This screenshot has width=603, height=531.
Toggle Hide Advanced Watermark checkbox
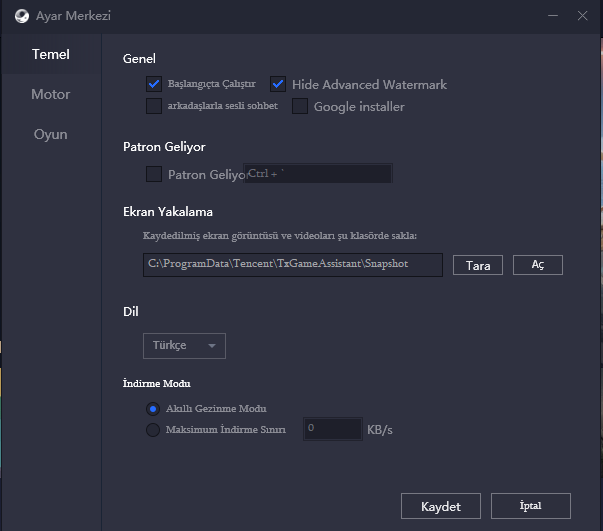[x=278, y=84]
